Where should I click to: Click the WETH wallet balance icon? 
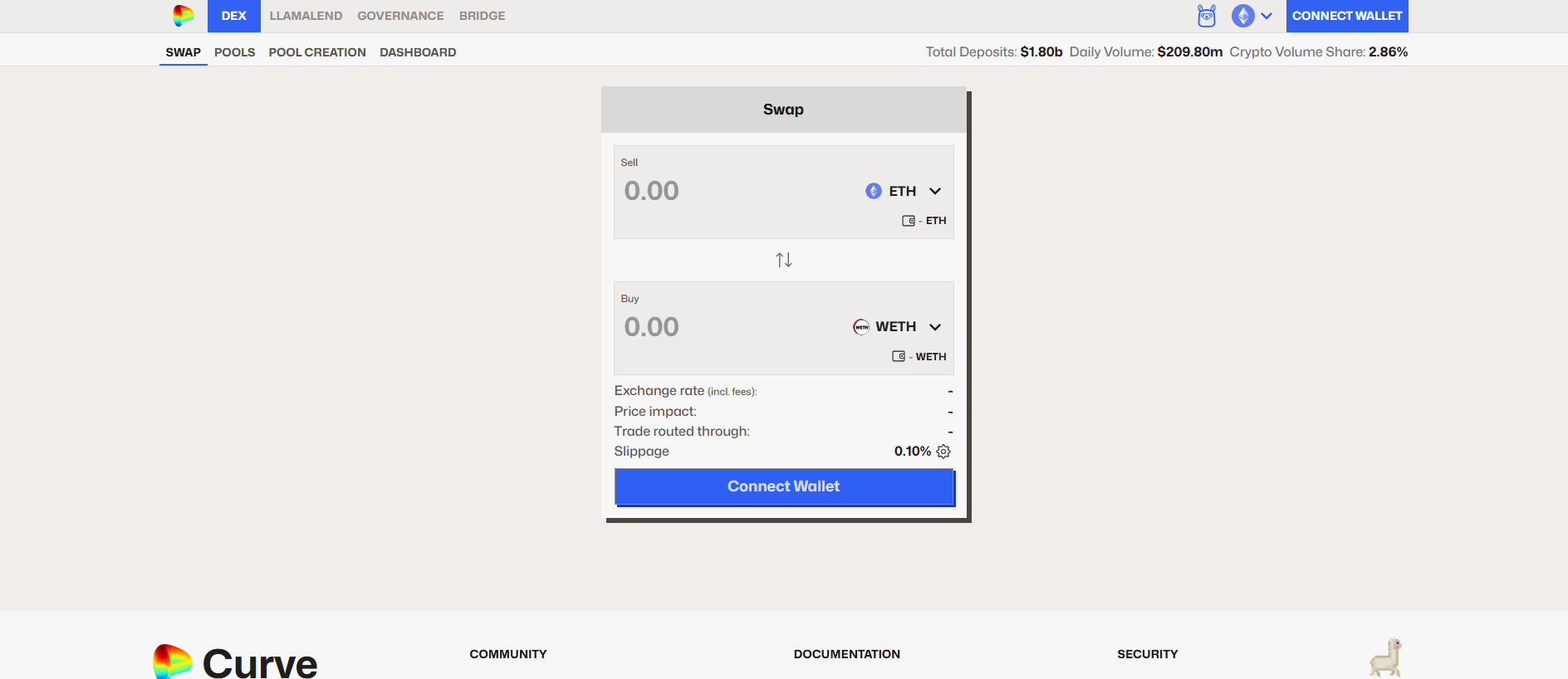click(899, 357)
